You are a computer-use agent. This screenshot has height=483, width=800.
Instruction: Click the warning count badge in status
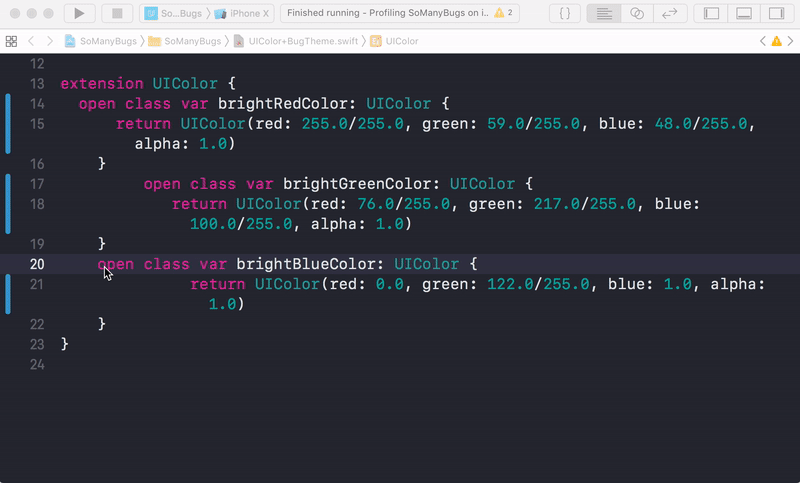point(504,13)
